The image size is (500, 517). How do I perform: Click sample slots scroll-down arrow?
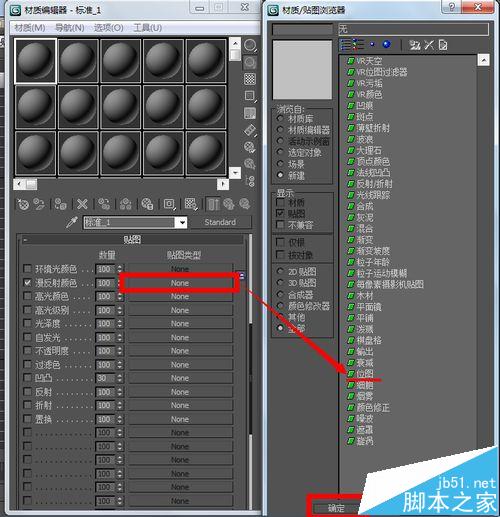coord(235,173)
